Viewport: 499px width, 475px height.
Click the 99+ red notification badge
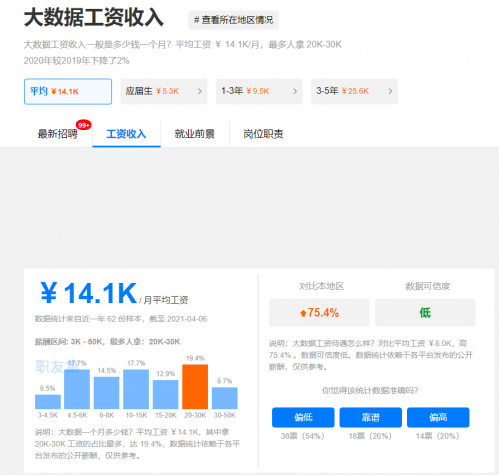click(x=83, y=125)
